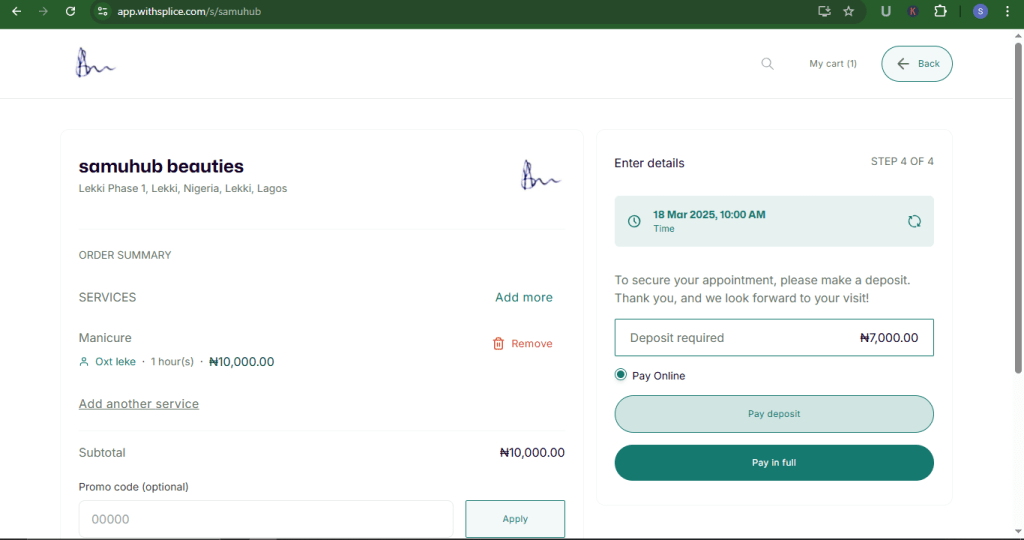
Task: Click the Subtotal amount ₦10,000.00
Action: 532,453
